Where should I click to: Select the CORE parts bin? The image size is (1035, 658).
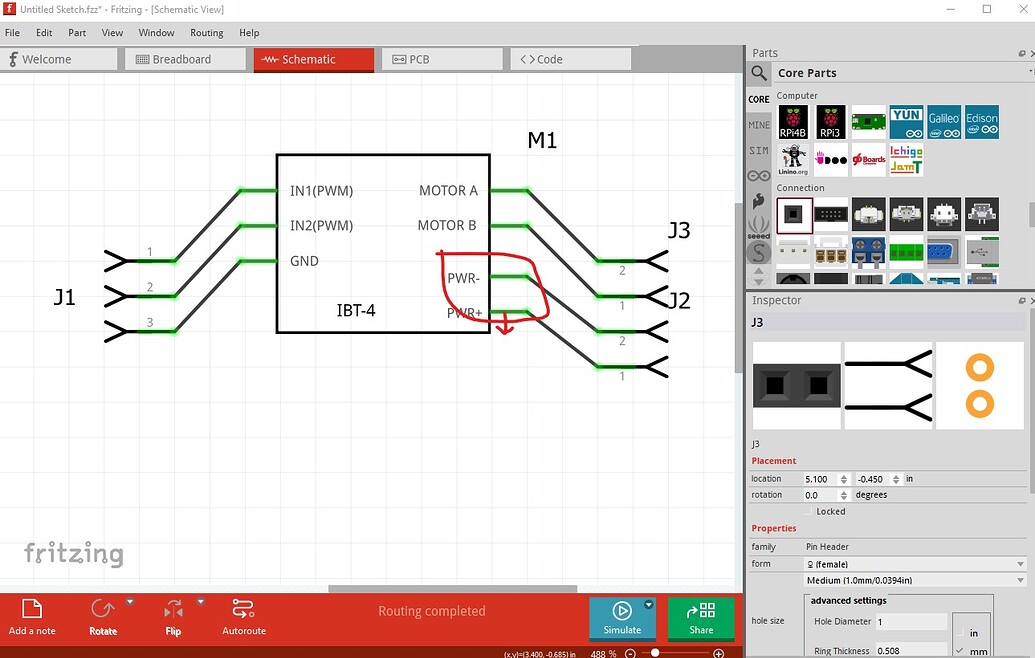(x=758, y=100)
